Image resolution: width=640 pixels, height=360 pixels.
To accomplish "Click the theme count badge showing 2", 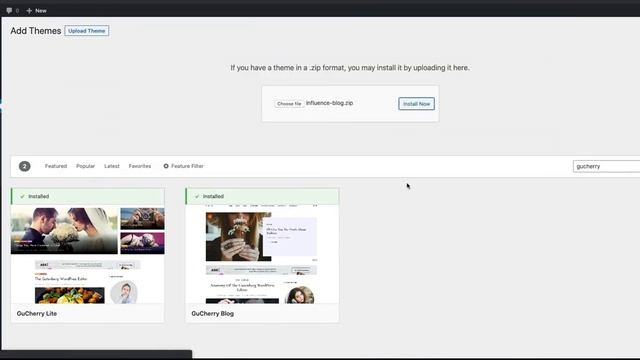I will point(24,166).
